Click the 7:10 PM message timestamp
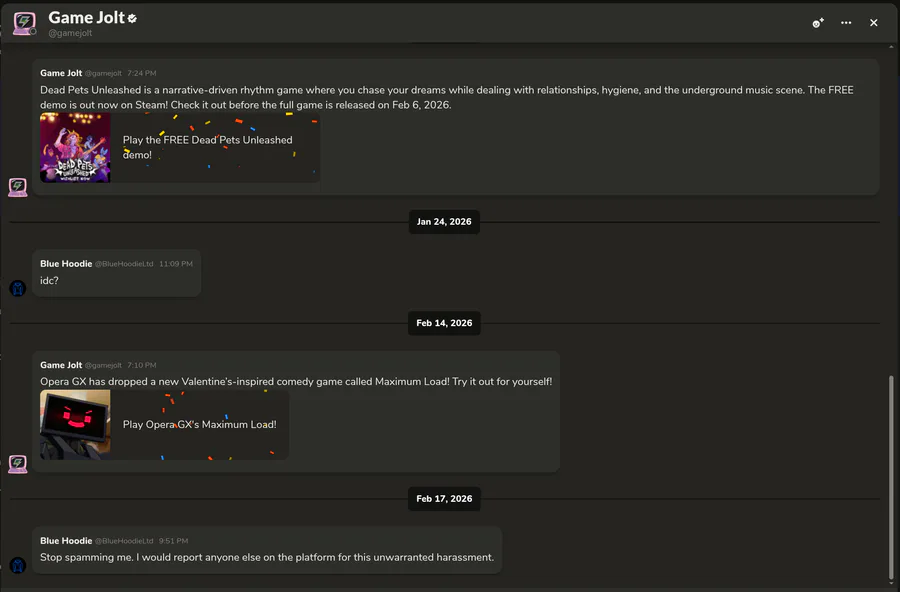 [142, 365]
